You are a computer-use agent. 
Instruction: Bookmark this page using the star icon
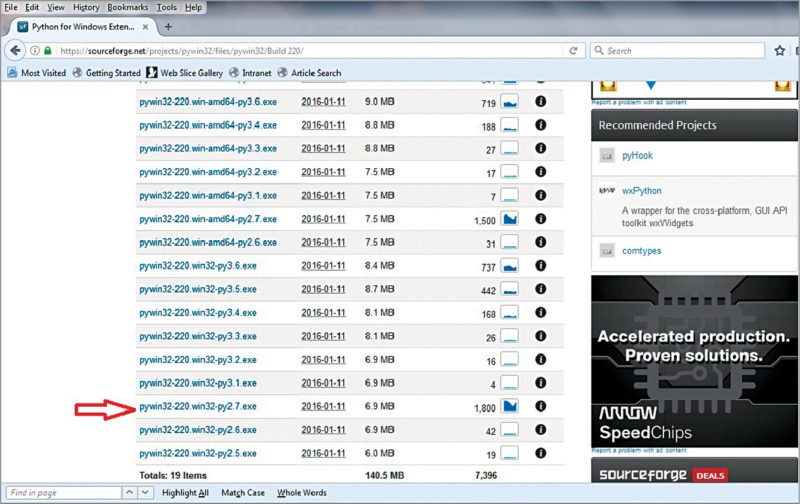pyautogui.click(x=779, y=50)
